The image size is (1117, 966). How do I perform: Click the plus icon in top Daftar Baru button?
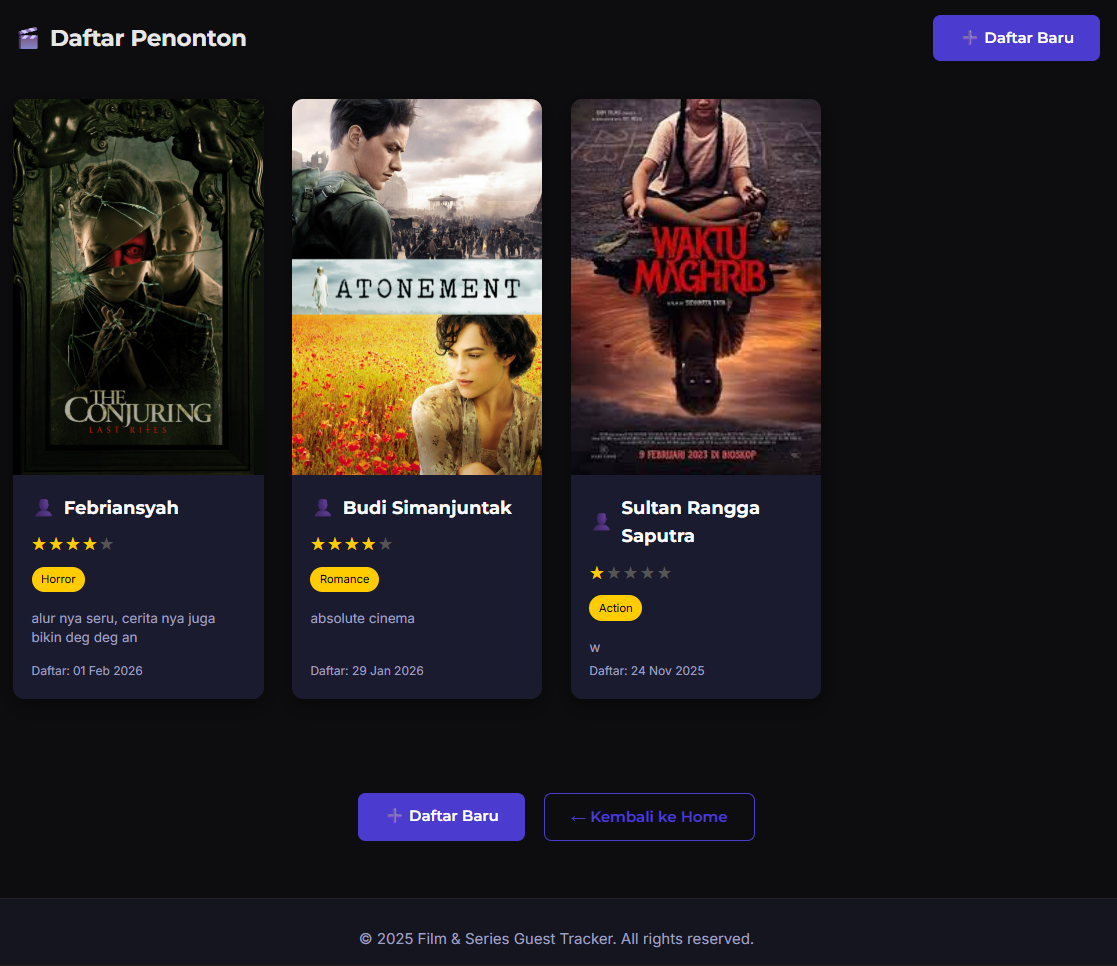pyautogui.click(x=969, y=38)
